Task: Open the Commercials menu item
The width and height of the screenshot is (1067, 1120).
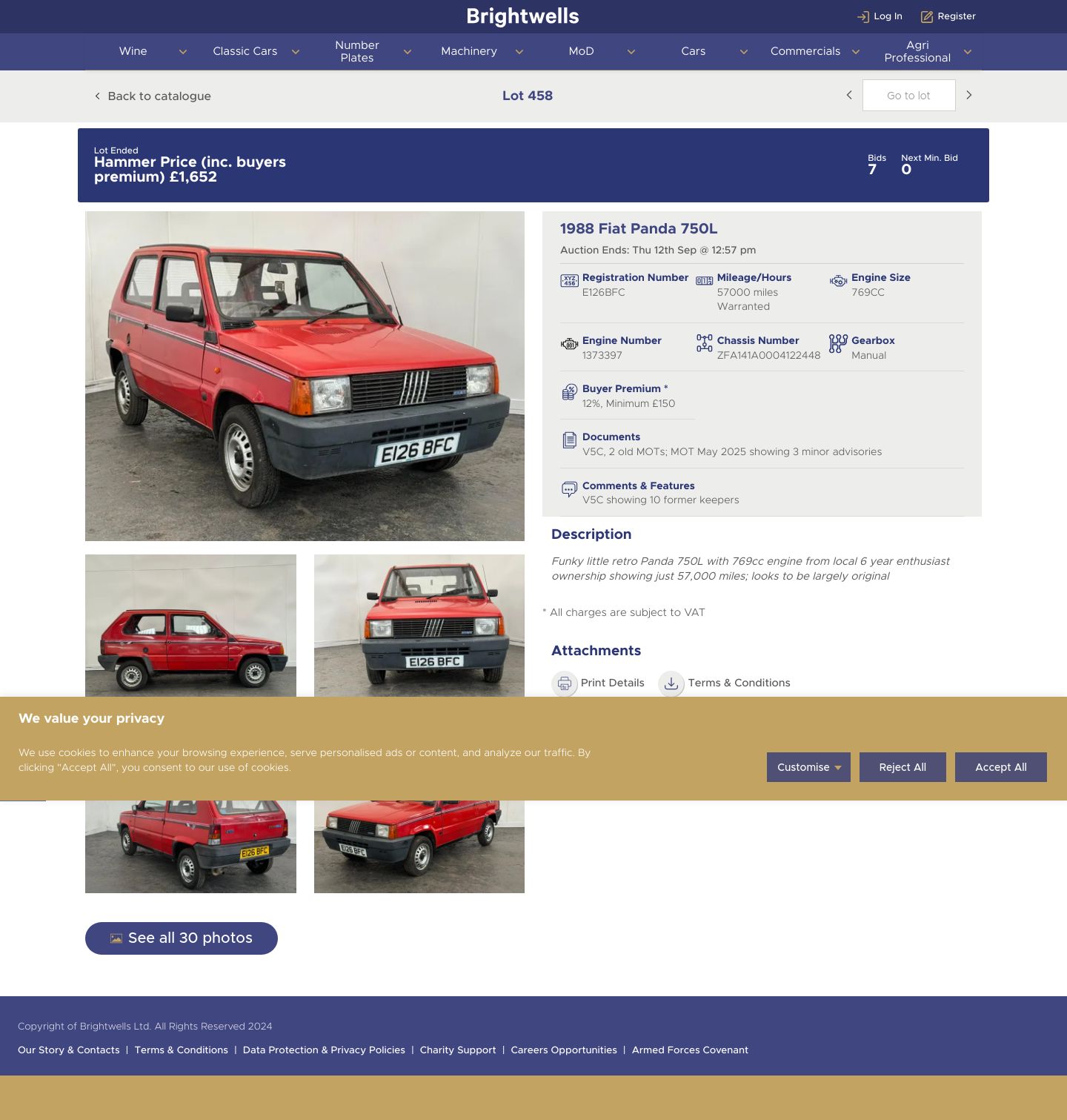Action: click(805, 51)
